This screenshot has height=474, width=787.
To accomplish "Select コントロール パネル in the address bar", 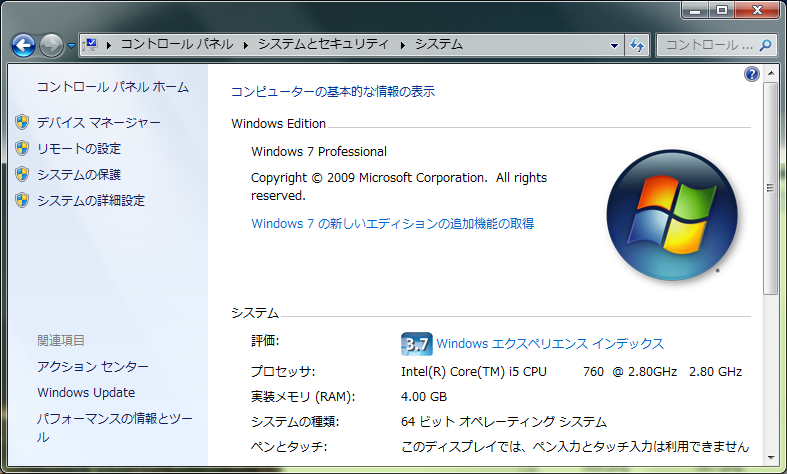I will click(177, 44).
